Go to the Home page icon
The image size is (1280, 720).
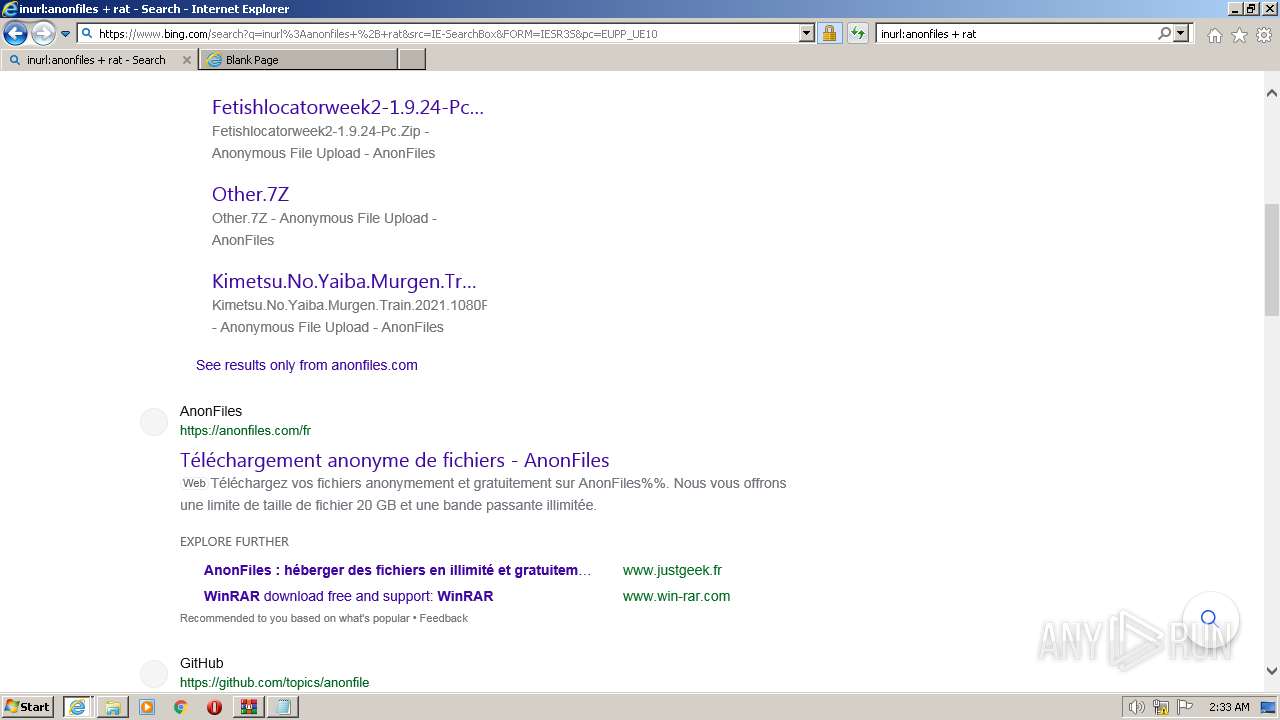(1214, 35)
